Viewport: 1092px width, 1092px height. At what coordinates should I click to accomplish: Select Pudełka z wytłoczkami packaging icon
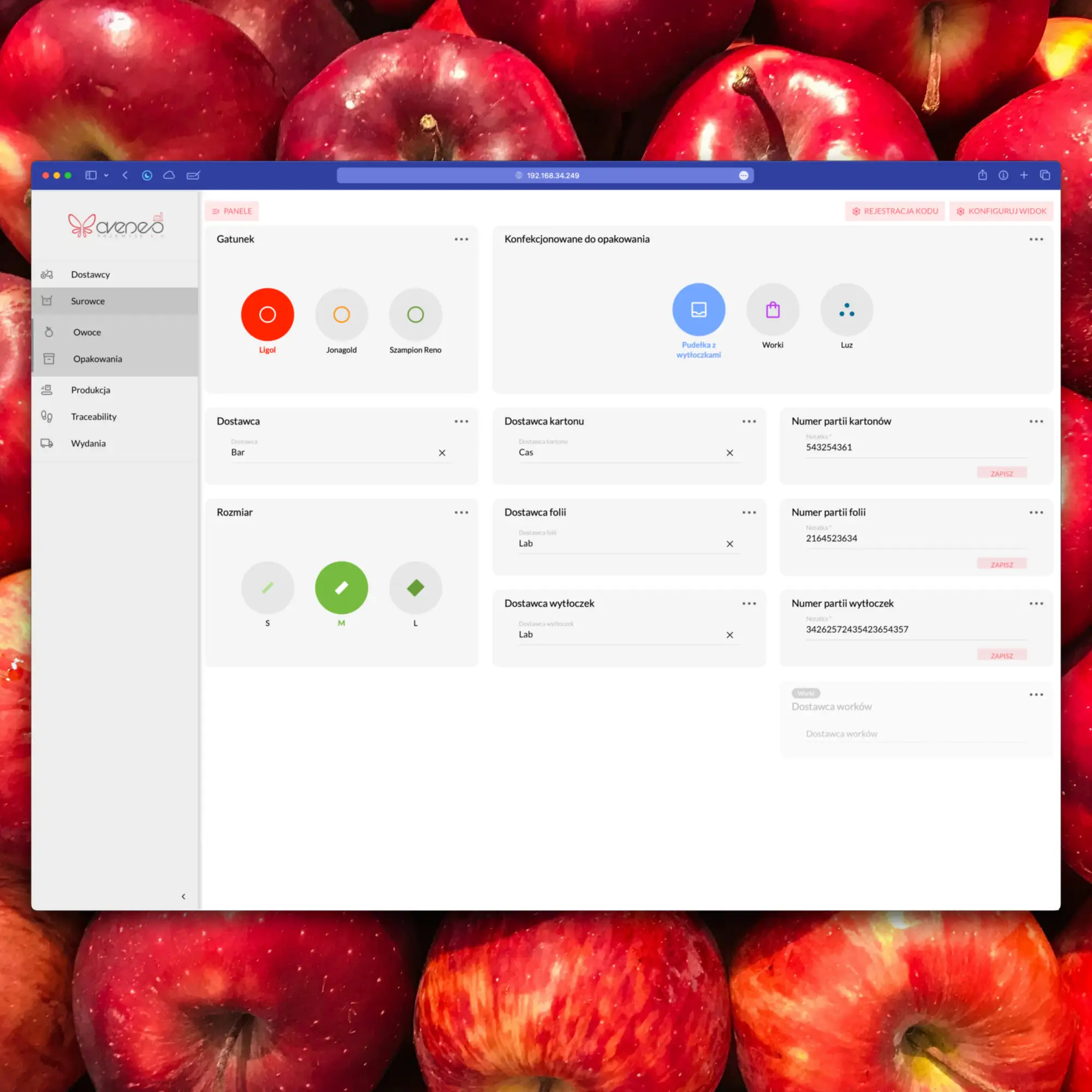pyautogui.click(x=699, y=310)
